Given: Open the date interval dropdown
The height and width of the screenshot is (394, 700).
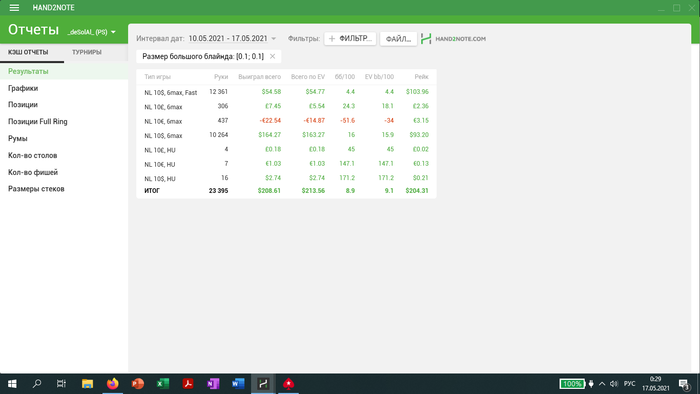Looking at the screenshot, I should pos(232,39).
